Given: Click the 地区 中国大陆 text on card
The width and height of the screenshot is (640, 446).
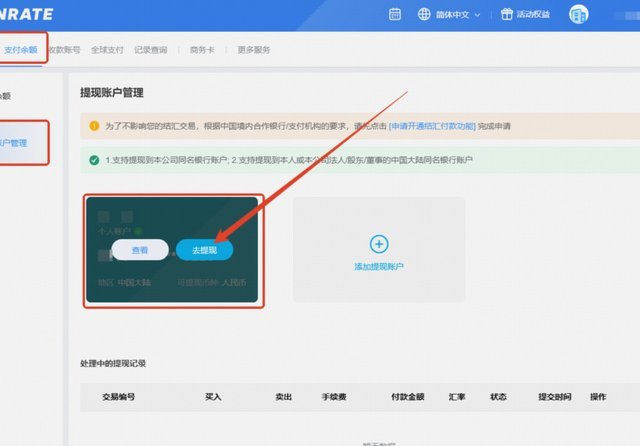Looking at the screenshot, I should click(x=124, y=282).
